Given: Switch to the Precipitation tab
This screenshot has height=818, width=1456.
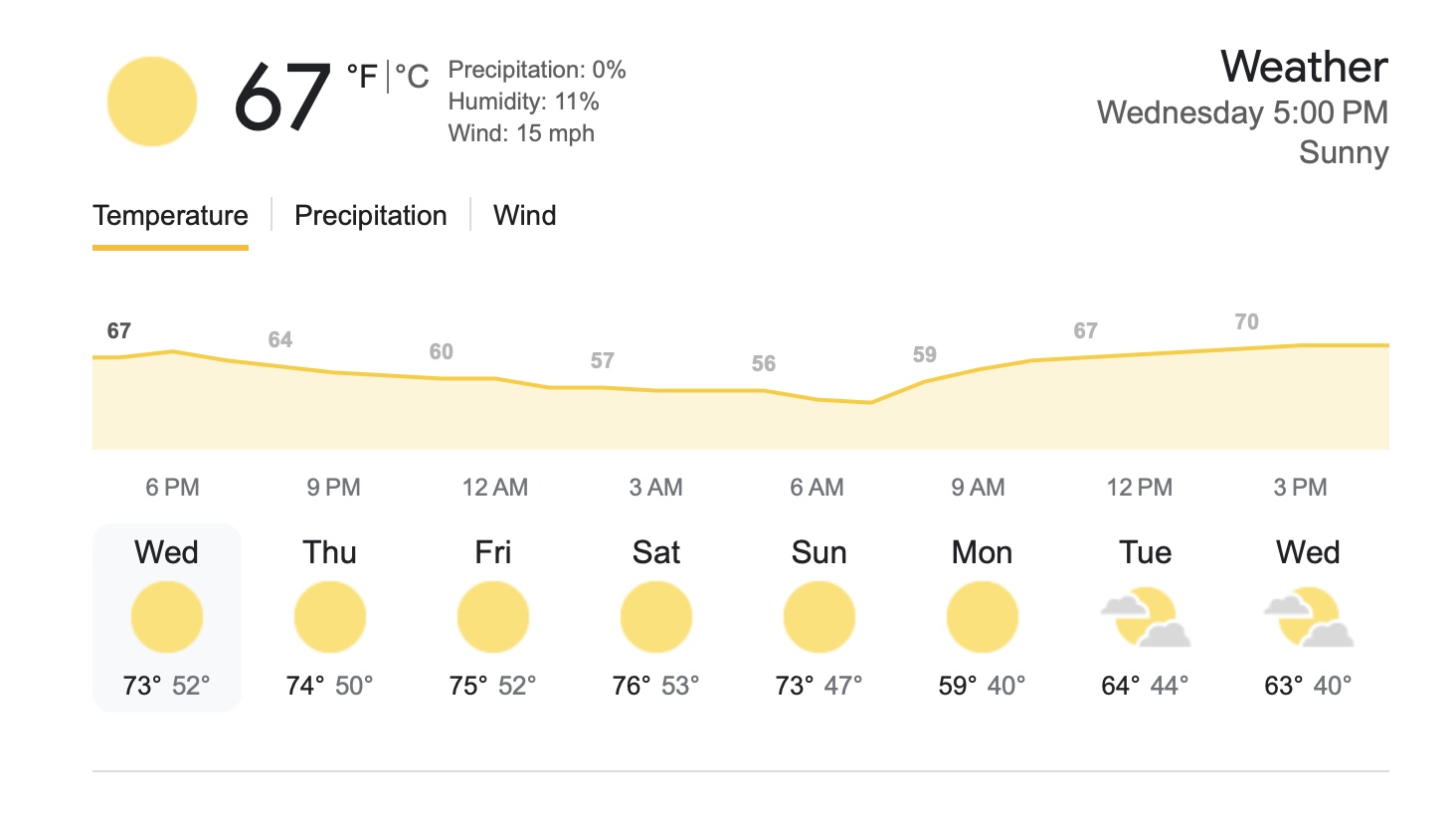Looking at the screenshot, I should click(371, 216).
